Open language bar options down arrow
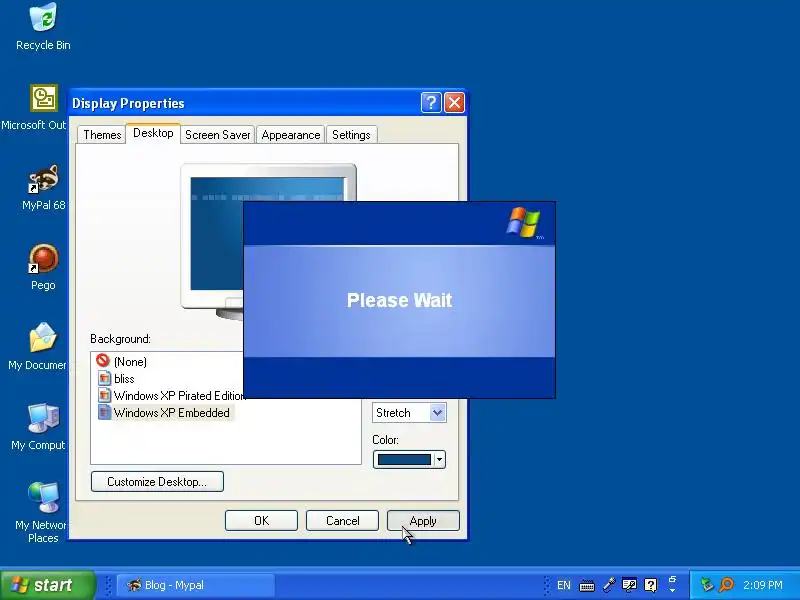Screen dimensions: 800x600 [672, 590]
